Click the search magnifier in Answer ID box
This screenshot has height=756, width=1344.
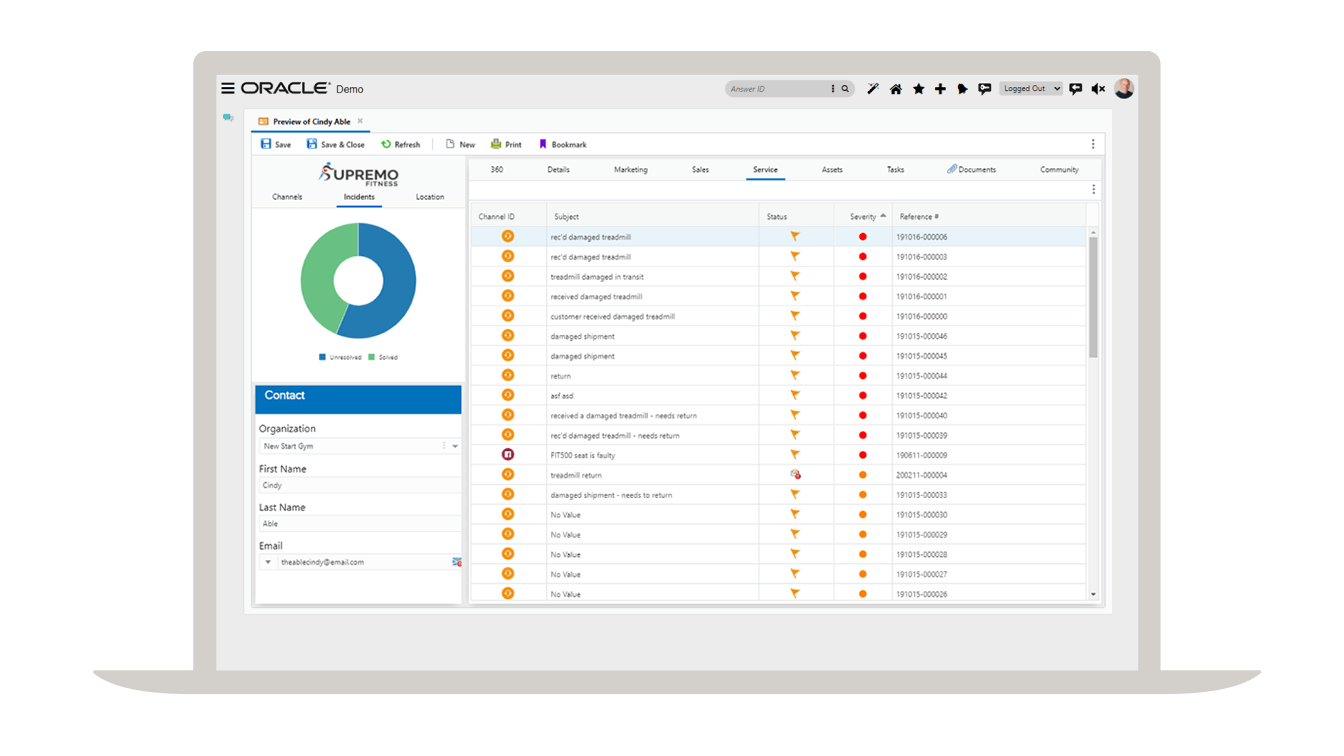point(845,89)
